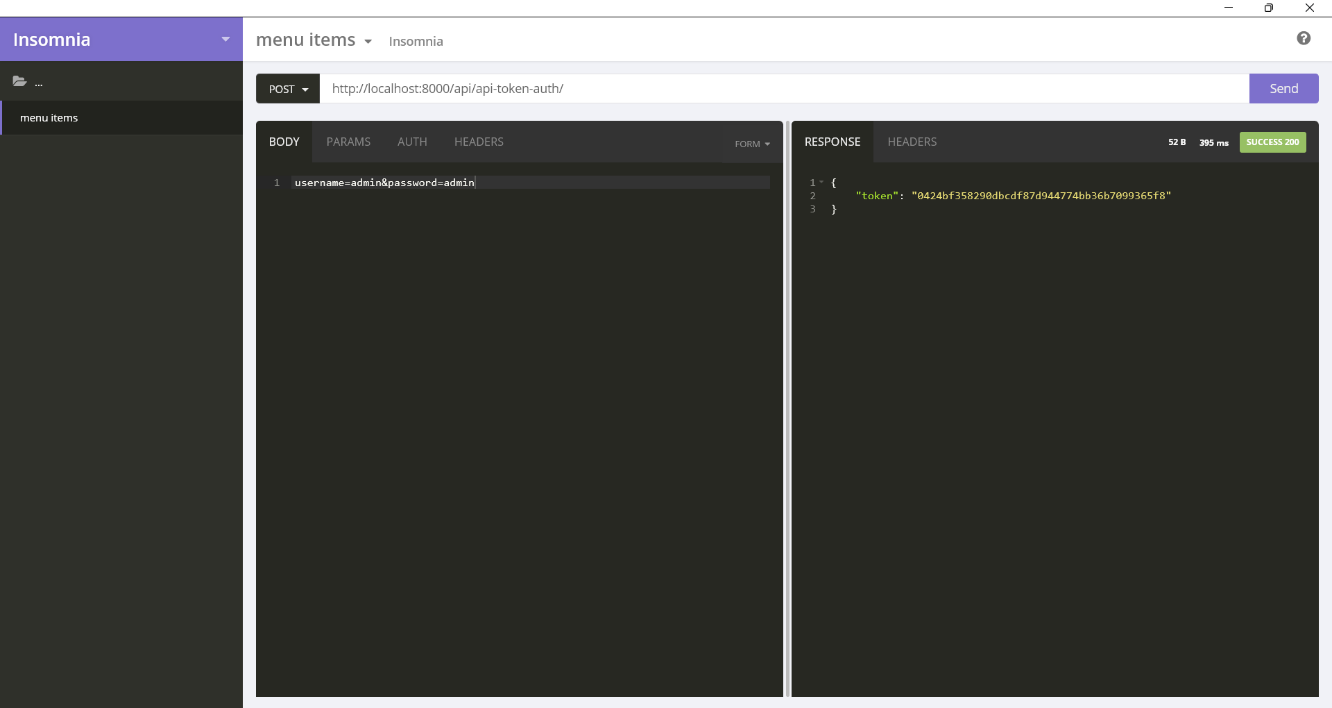
Task: Open the request HEADERS tab
Action: tap(479, 142)
